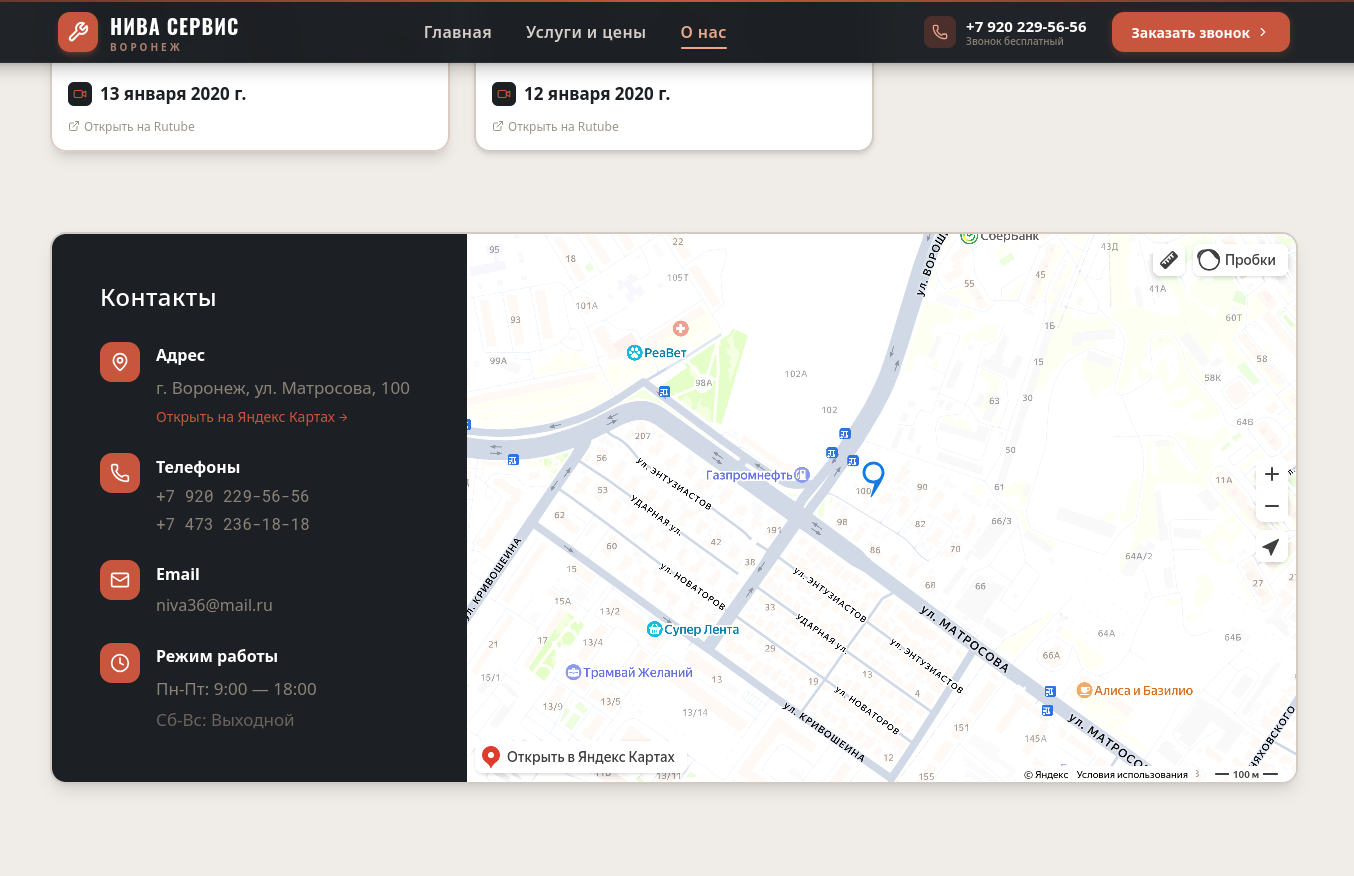Image resolution: width=1354 pixels, height=876 pixels.
Task: Click the wrench logo icon in header
Action: (x=78, y=32)
